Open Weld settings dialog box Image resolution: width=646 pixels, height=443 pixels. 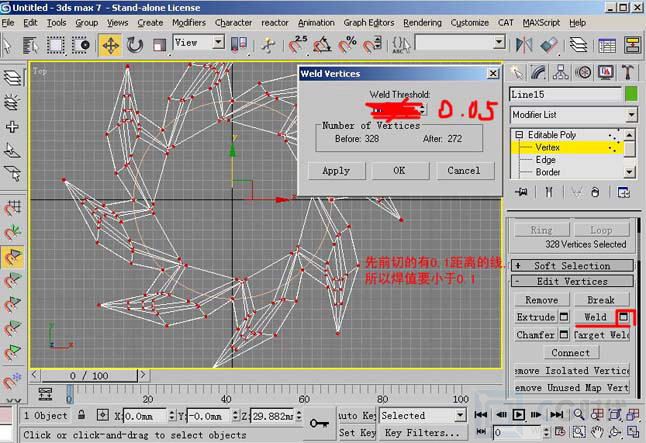click(624, 317)
